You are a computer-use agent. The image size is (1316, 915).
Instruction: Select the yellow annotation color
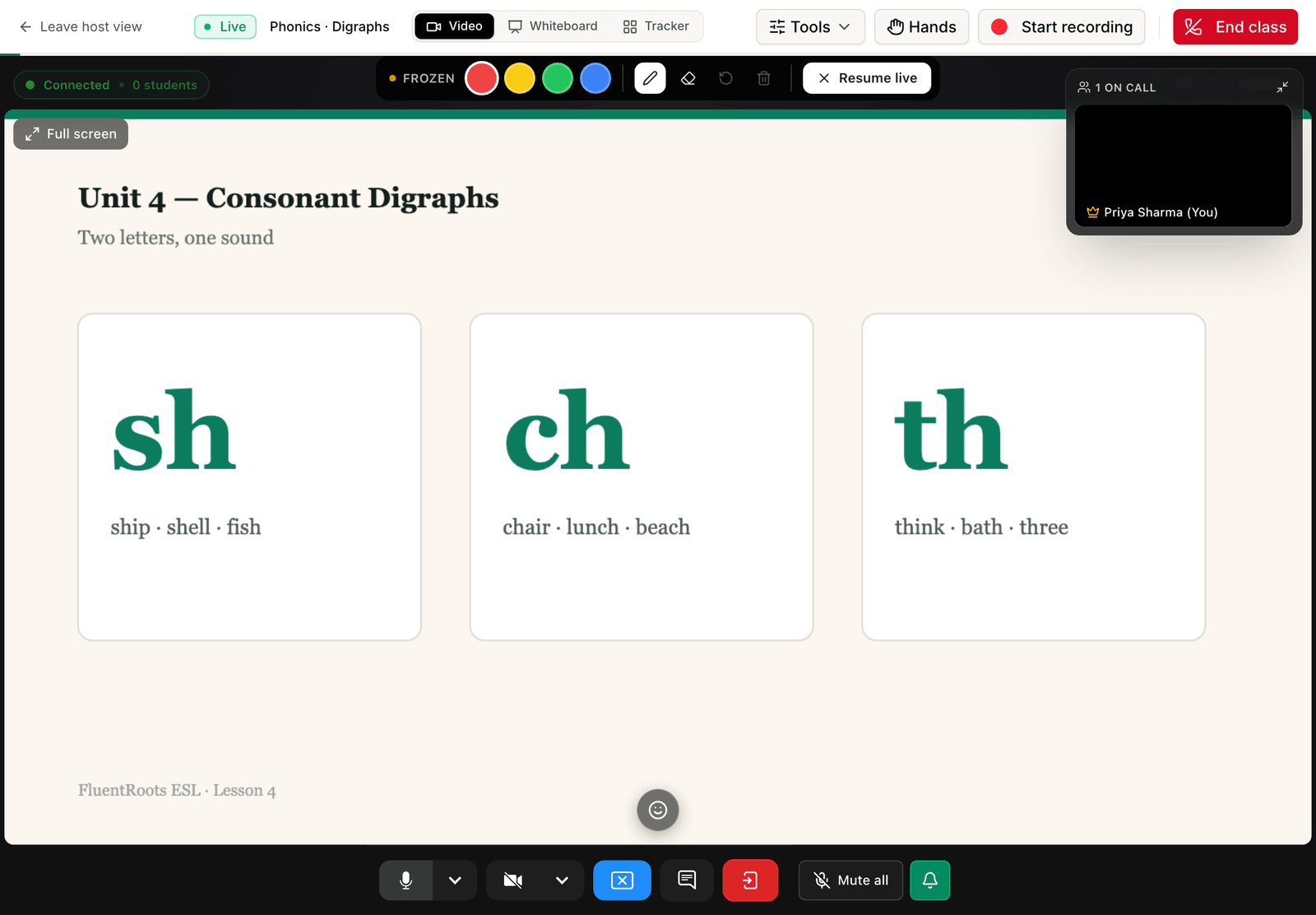520,78
